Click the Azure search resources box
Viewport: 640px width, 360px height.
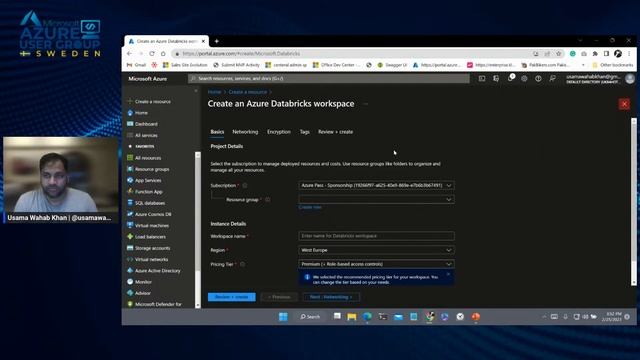click(x=329, y=78)
